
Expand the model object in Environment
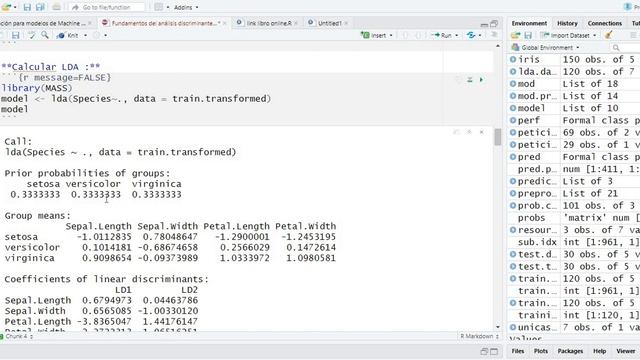click(x=513, y=108)
